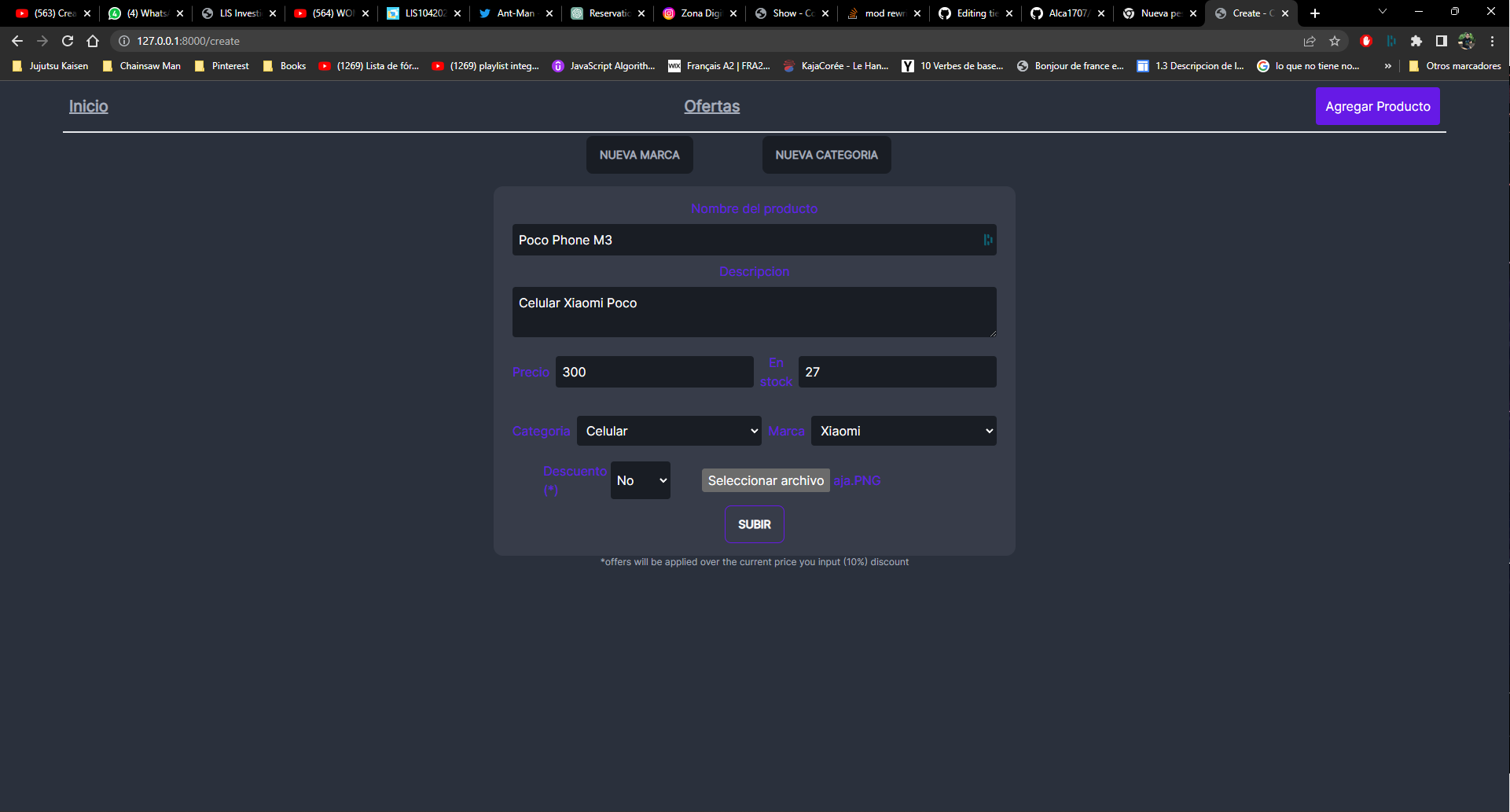
Task: Open the Descuento dropdown showing No
Action: click(640, 480)
